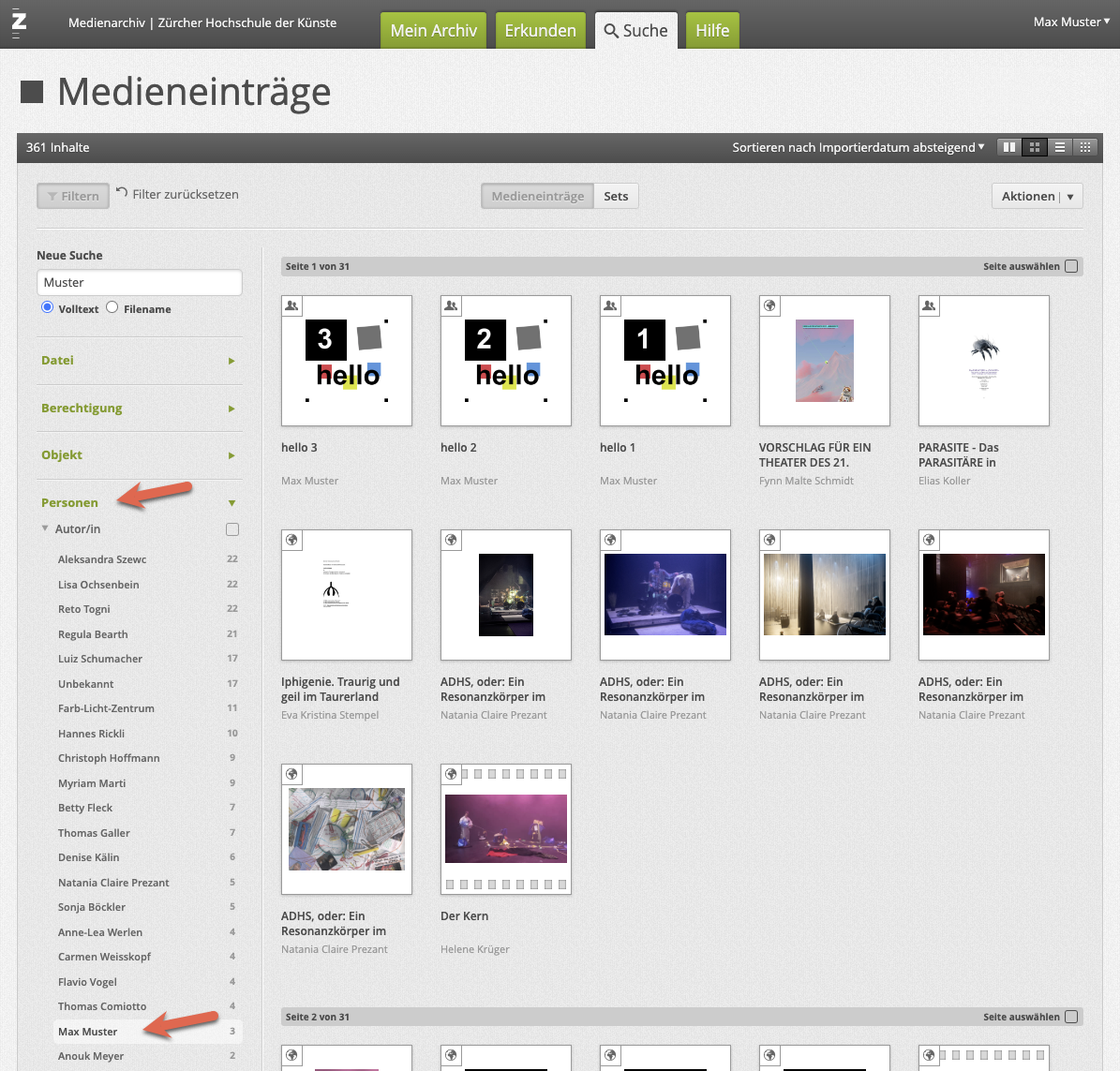
Task: Collapse the Personen filter section
Action: (140, 502)
